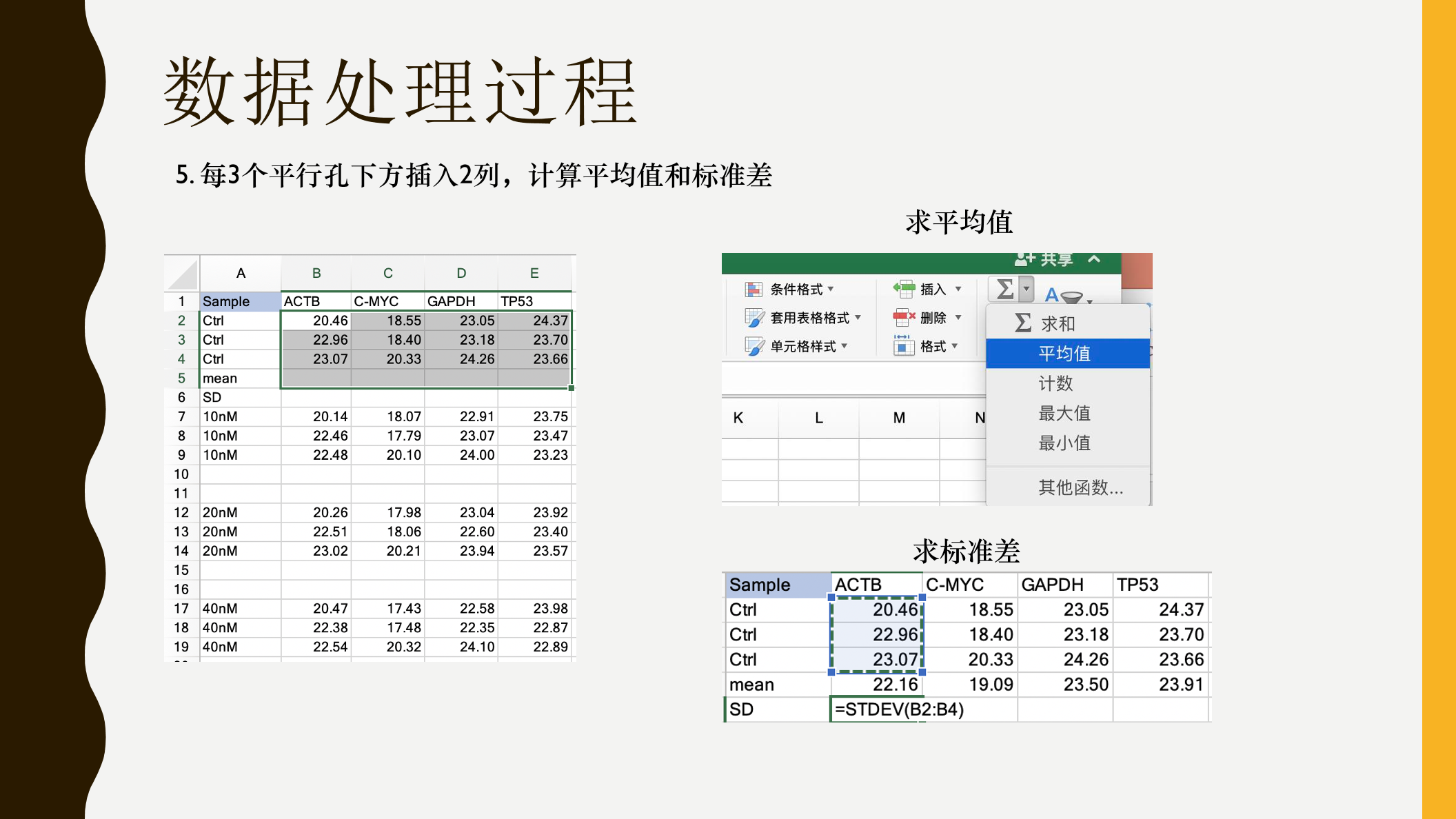Expand the 删除 dropdown arrow
Image resolution: width=1456 pixels, height=819 pixels.
pyautogui.click(x=958, y=318)
